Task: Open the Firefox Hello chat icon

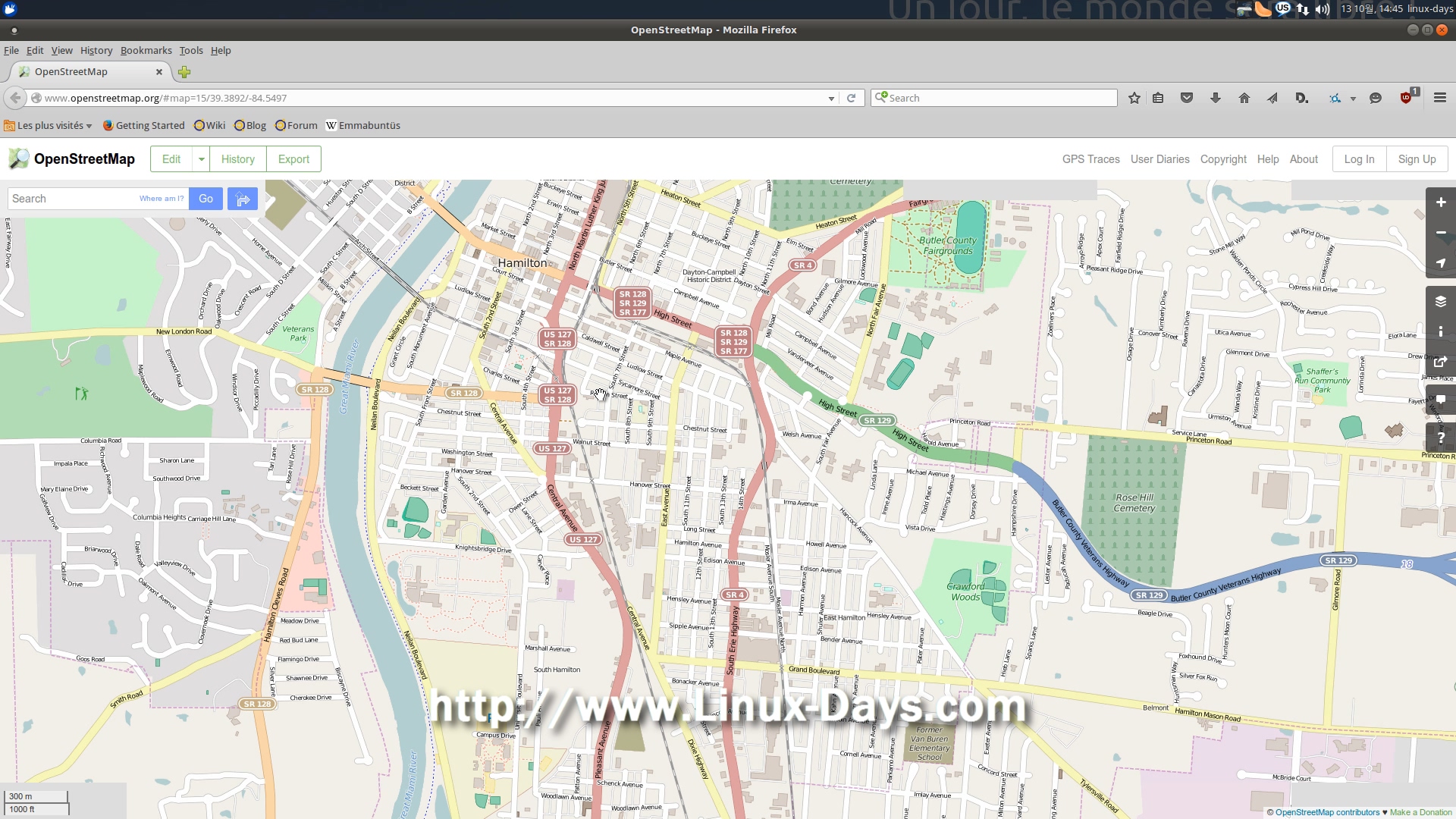Action: coord(1376,98)
